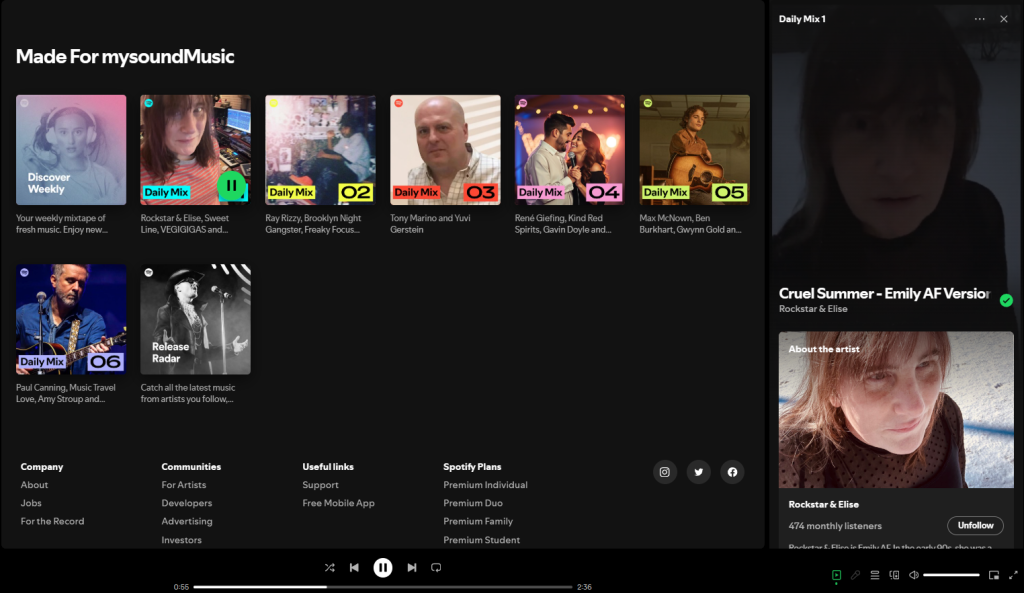Screen dimensions: 1024x593
Task: Open the Instagram social icon
Action: pyautogui.click(x=665, y=472)
